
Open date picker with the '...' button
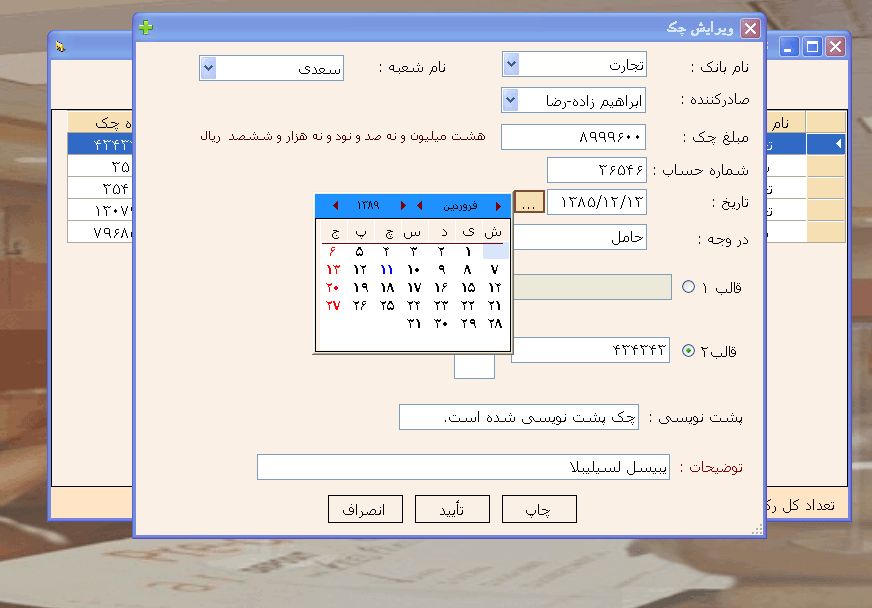529,202
